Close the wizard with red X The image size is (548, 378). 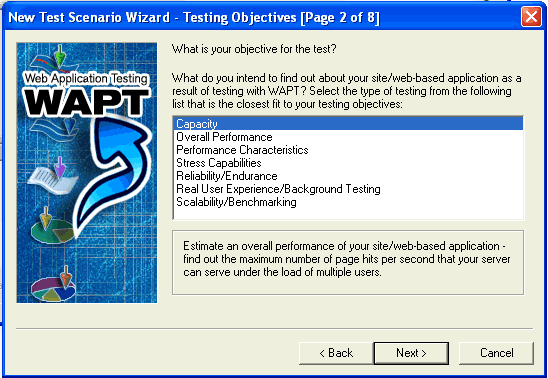click(x=531, y=17)
